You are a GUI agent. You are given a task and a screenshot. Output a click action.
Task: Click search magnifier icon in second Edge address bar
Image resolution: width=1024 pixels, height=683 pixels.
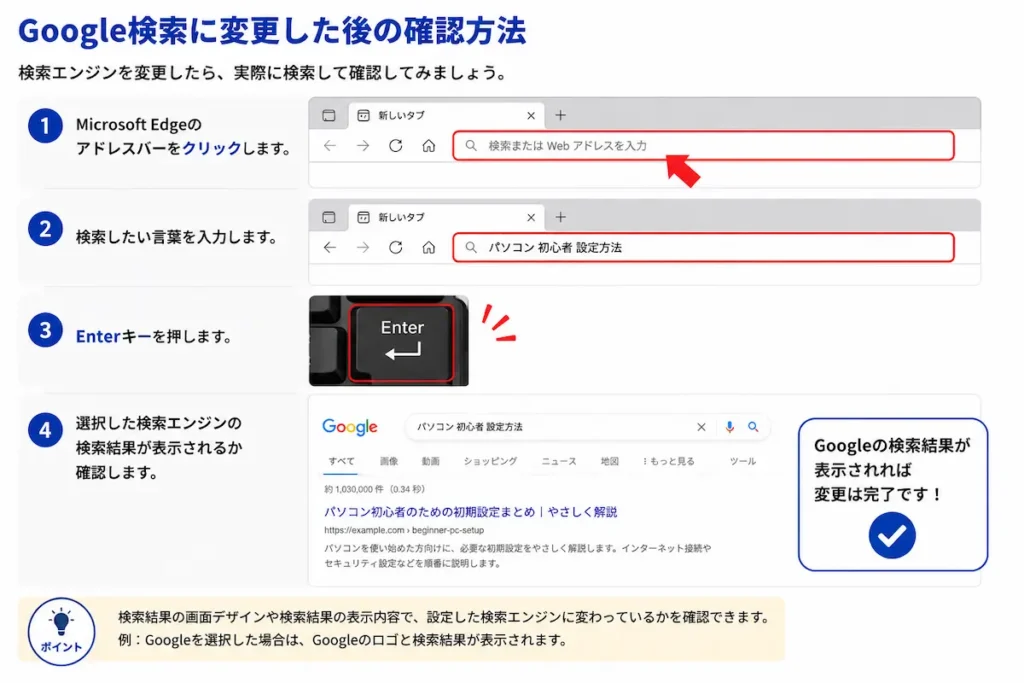pos(470,247)
